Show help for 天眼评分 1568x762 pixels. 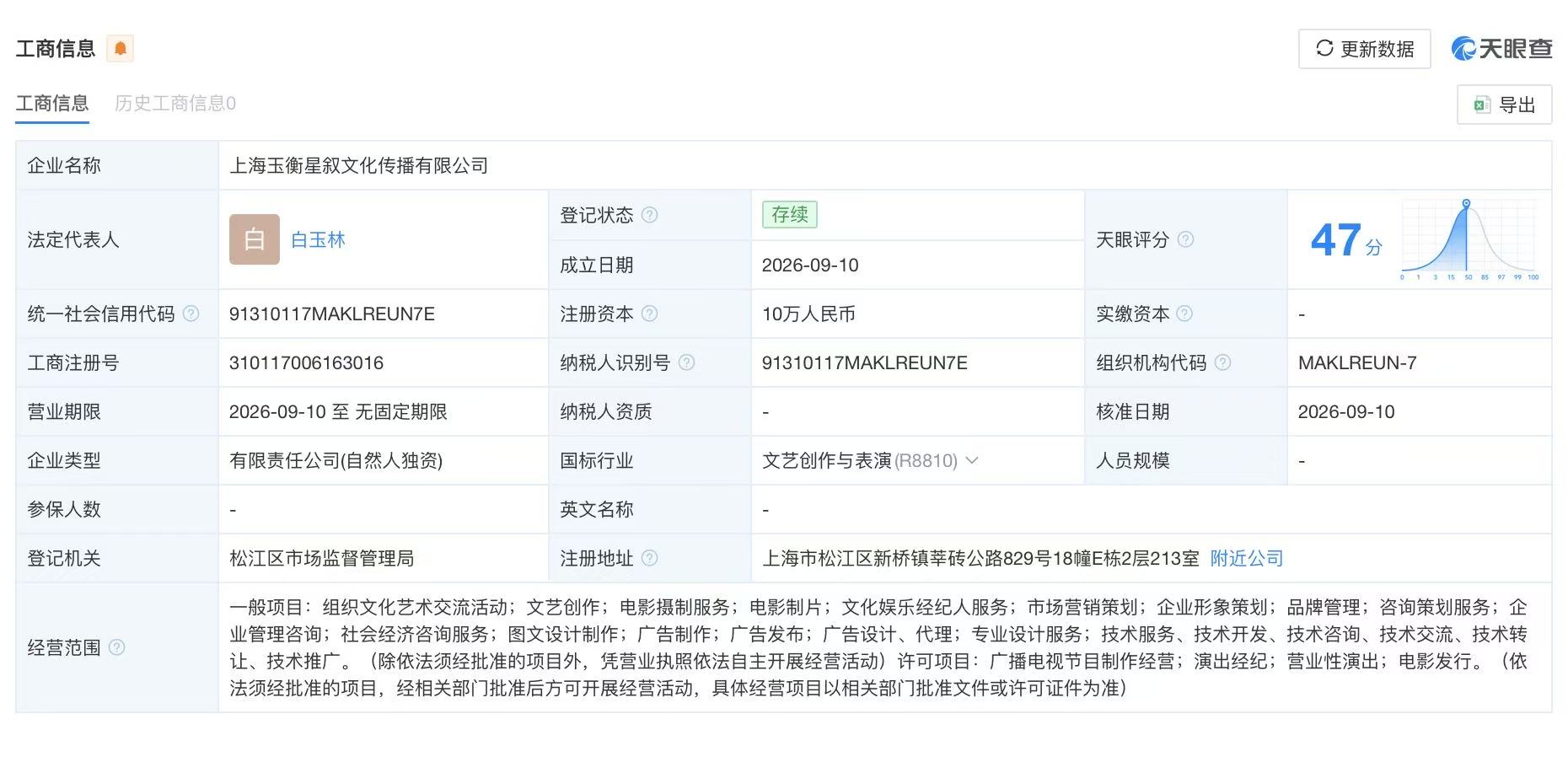coord(1185,240)
